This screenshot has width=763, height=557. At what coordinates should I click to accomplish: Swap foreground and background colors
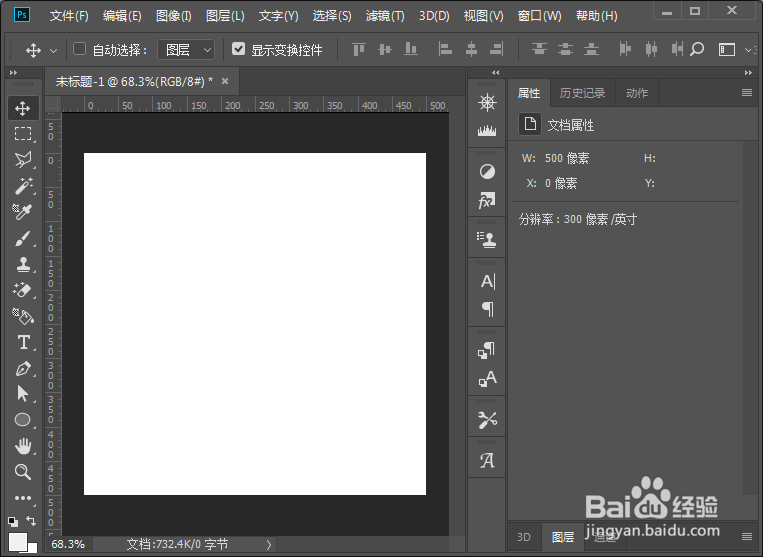pyautogui.click(x=31, y=521)
